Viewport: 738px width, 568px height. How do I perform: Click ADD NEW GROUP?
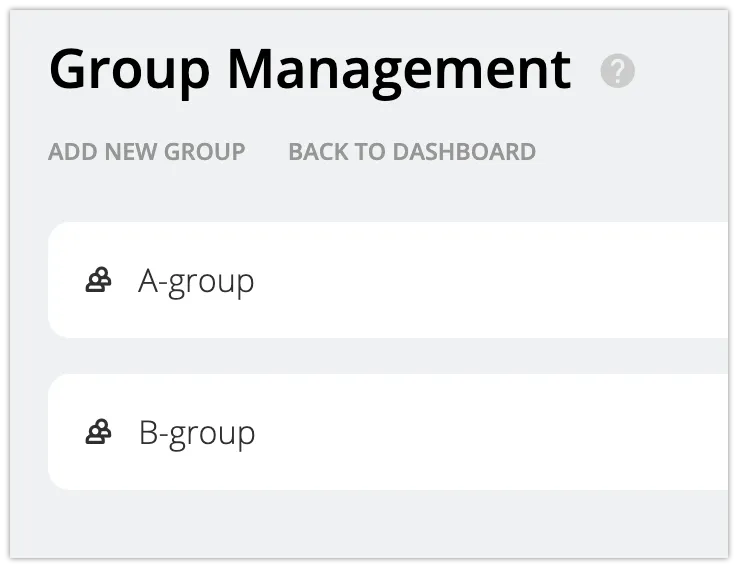click(x=147, y=152)
